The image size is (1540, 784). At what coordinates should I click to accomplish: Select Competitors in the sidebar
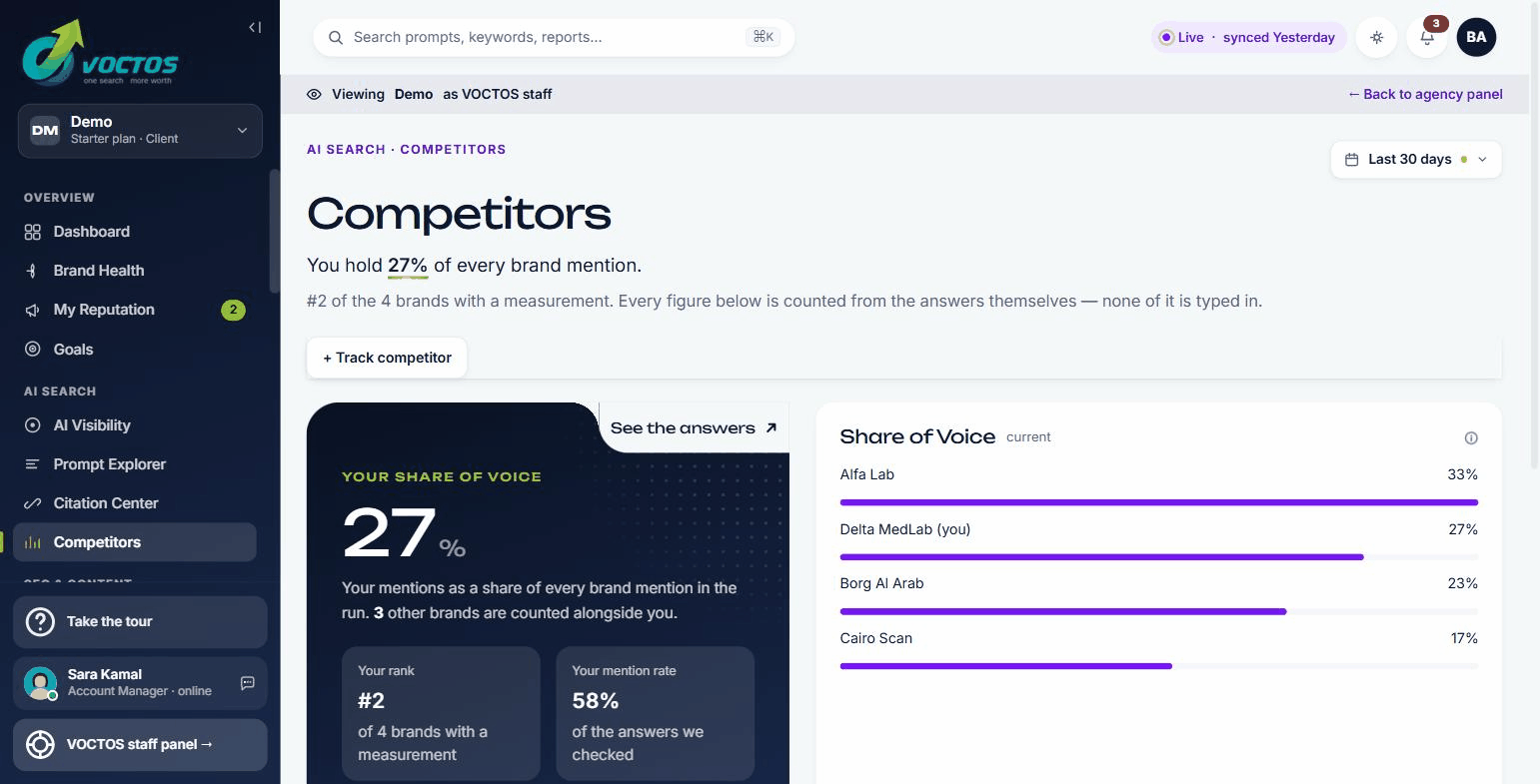point(135,542)
